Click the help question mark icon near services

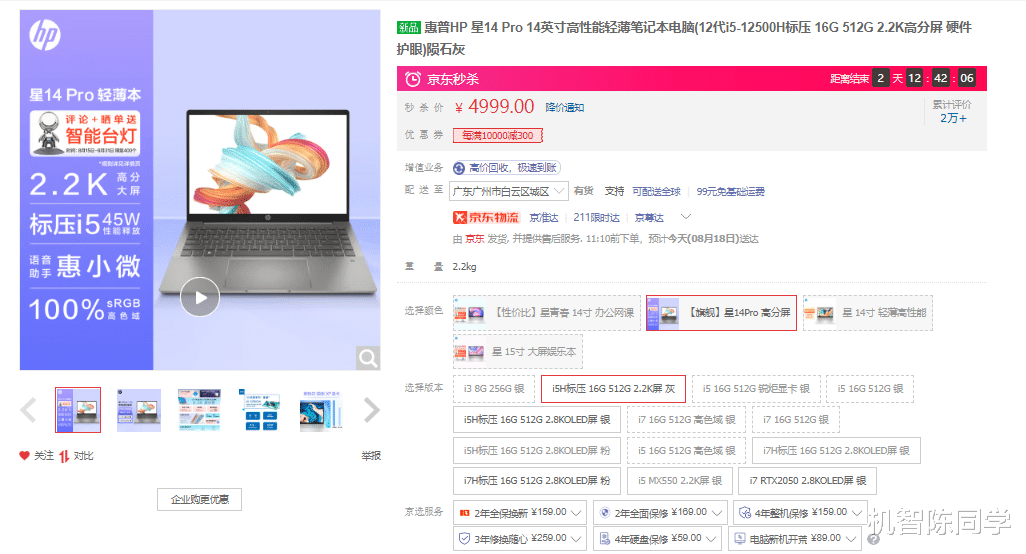point(874,540)
